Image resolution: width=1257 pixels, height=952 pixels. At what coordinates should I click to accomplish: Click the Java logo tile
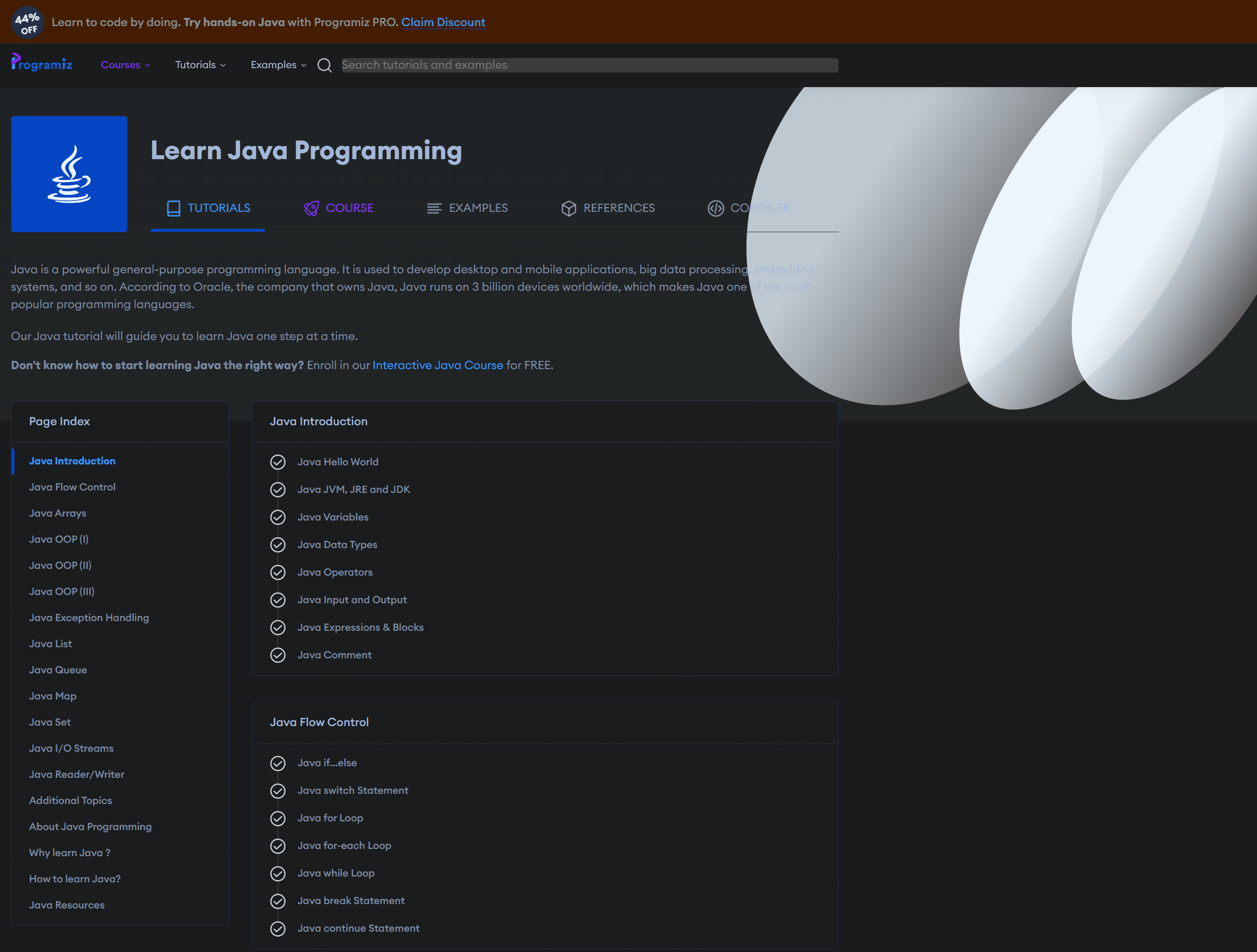click(69, 174)
